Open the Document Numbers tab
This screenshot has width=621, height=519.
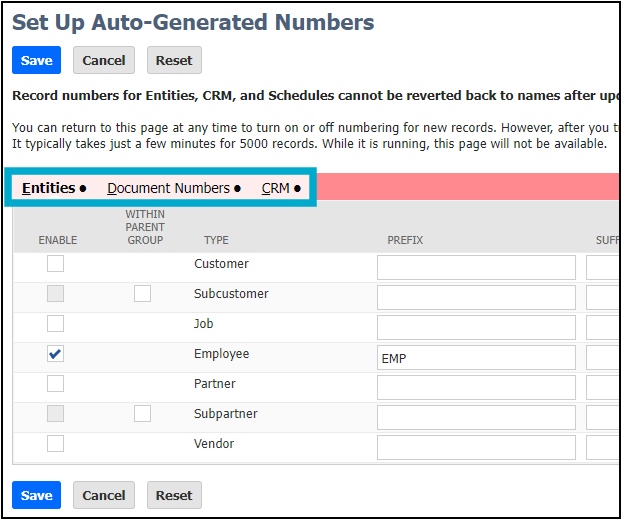168,188
